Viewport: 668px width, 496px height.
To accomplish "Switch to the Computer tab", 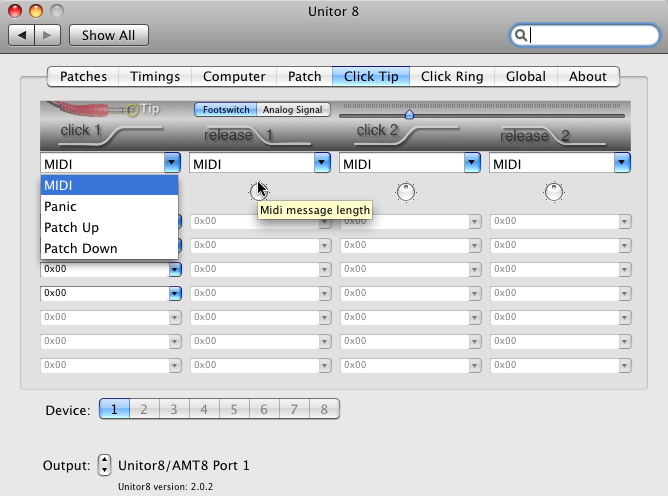I will [234, 76].
